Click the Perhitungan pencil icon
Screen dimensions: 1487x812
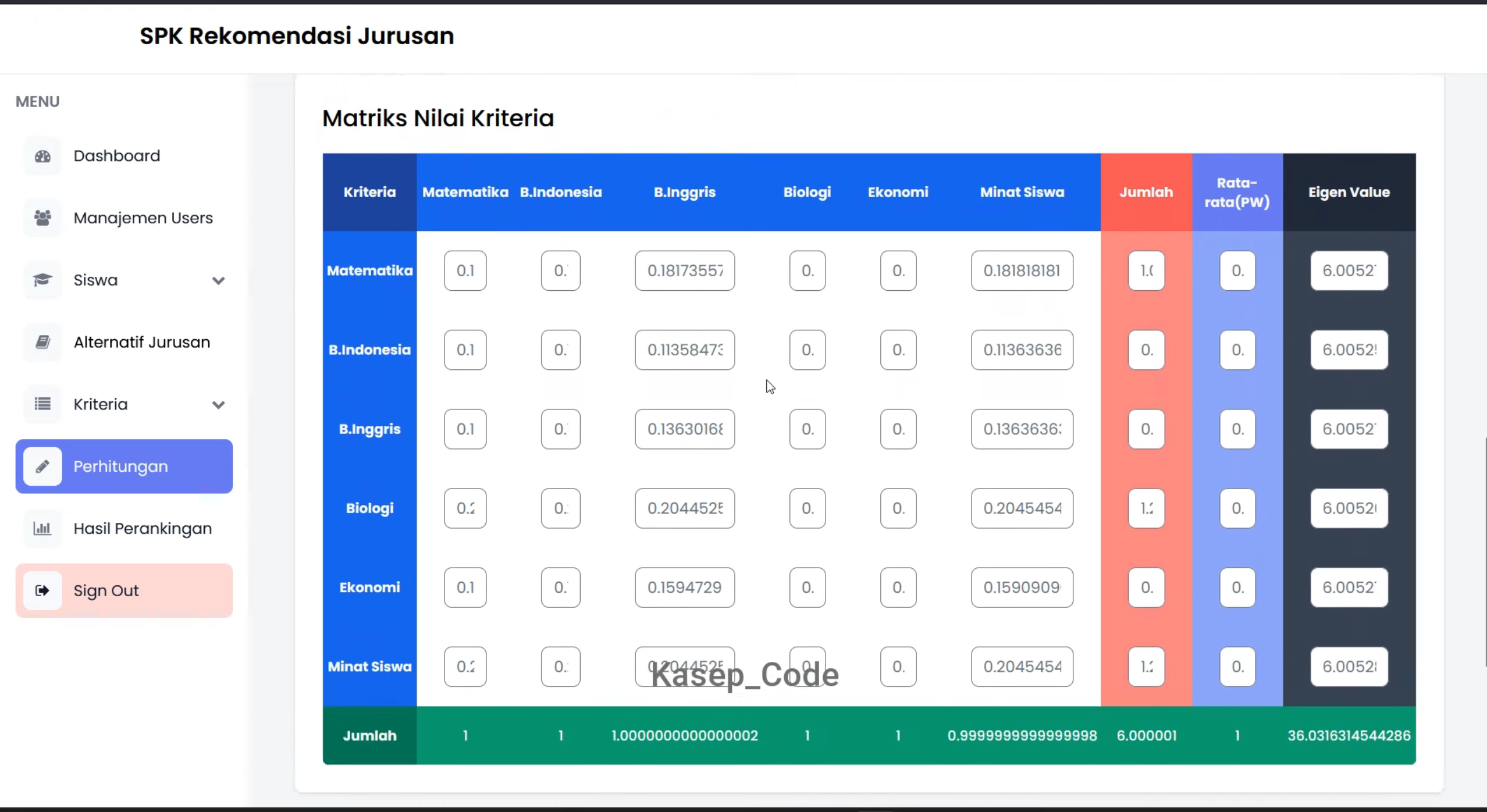pos(42,466)
